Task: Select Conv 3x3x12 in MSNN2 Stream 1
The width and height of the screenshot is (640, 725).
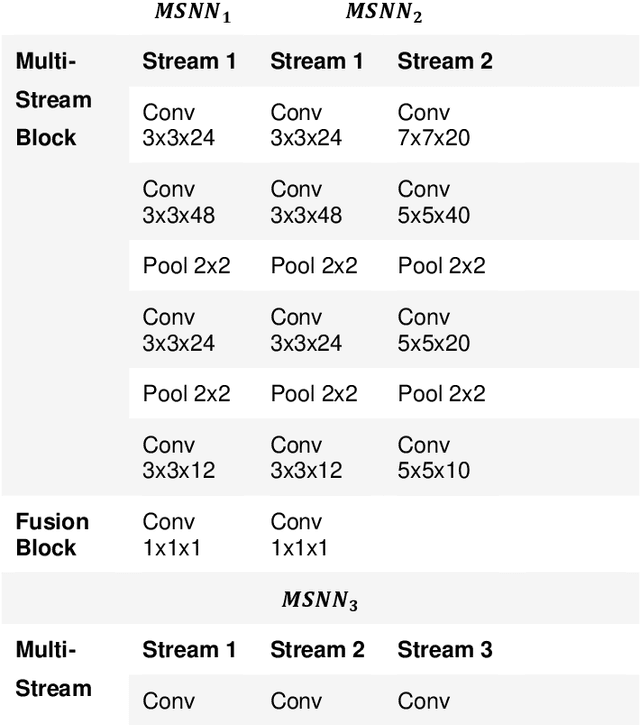Action: [306, 457]
